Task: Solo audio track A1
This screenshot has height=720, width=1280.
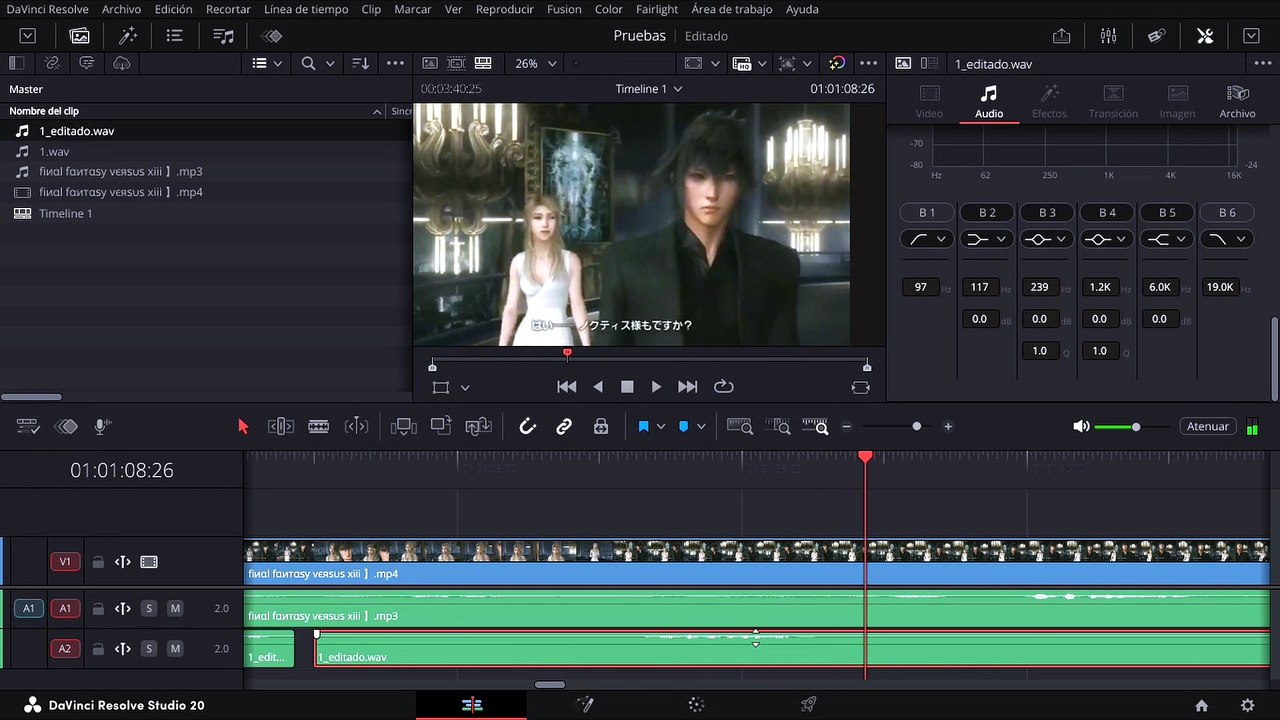Action: [x=149, y=608]
